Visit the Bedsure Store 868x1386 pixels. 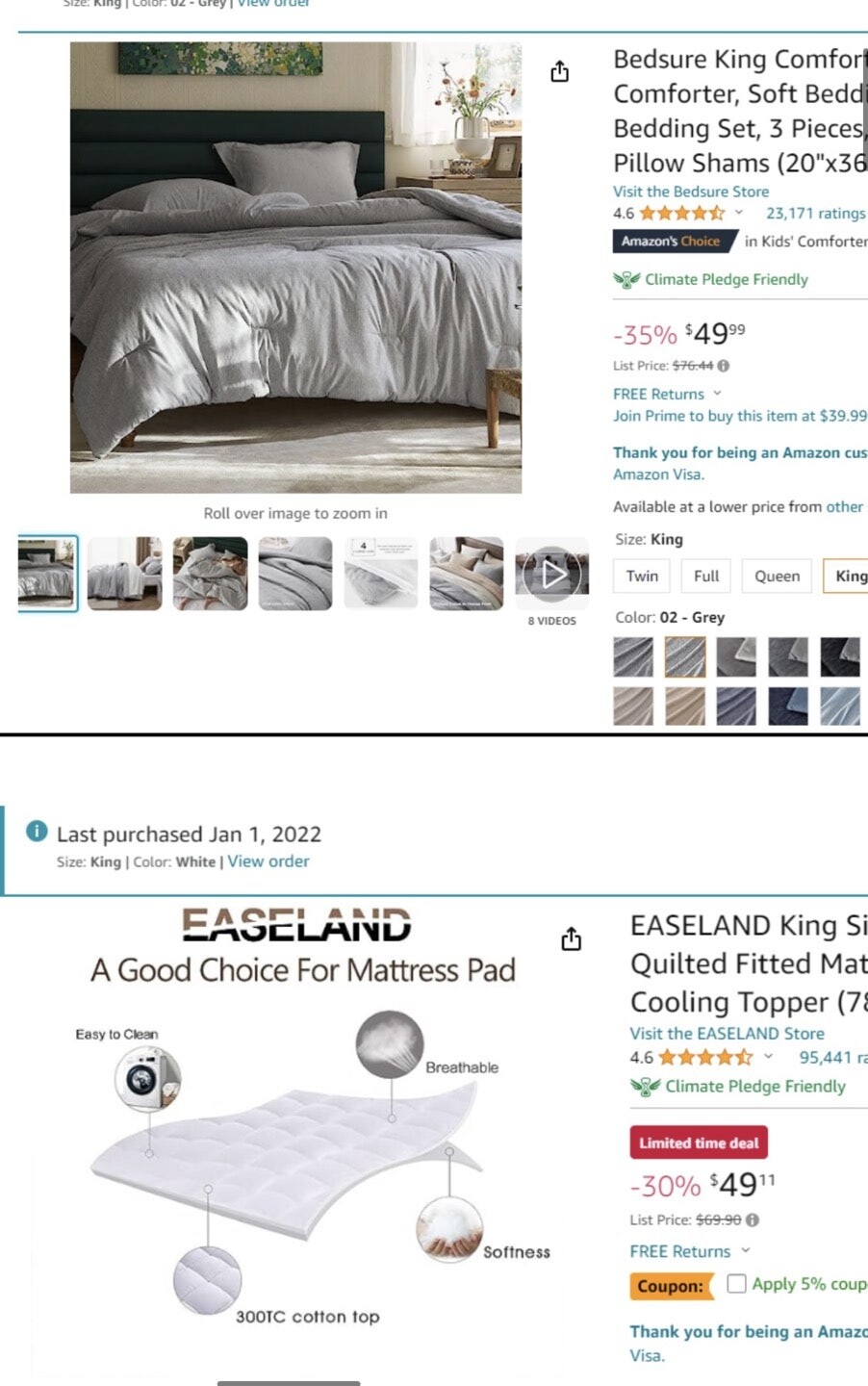691,192
